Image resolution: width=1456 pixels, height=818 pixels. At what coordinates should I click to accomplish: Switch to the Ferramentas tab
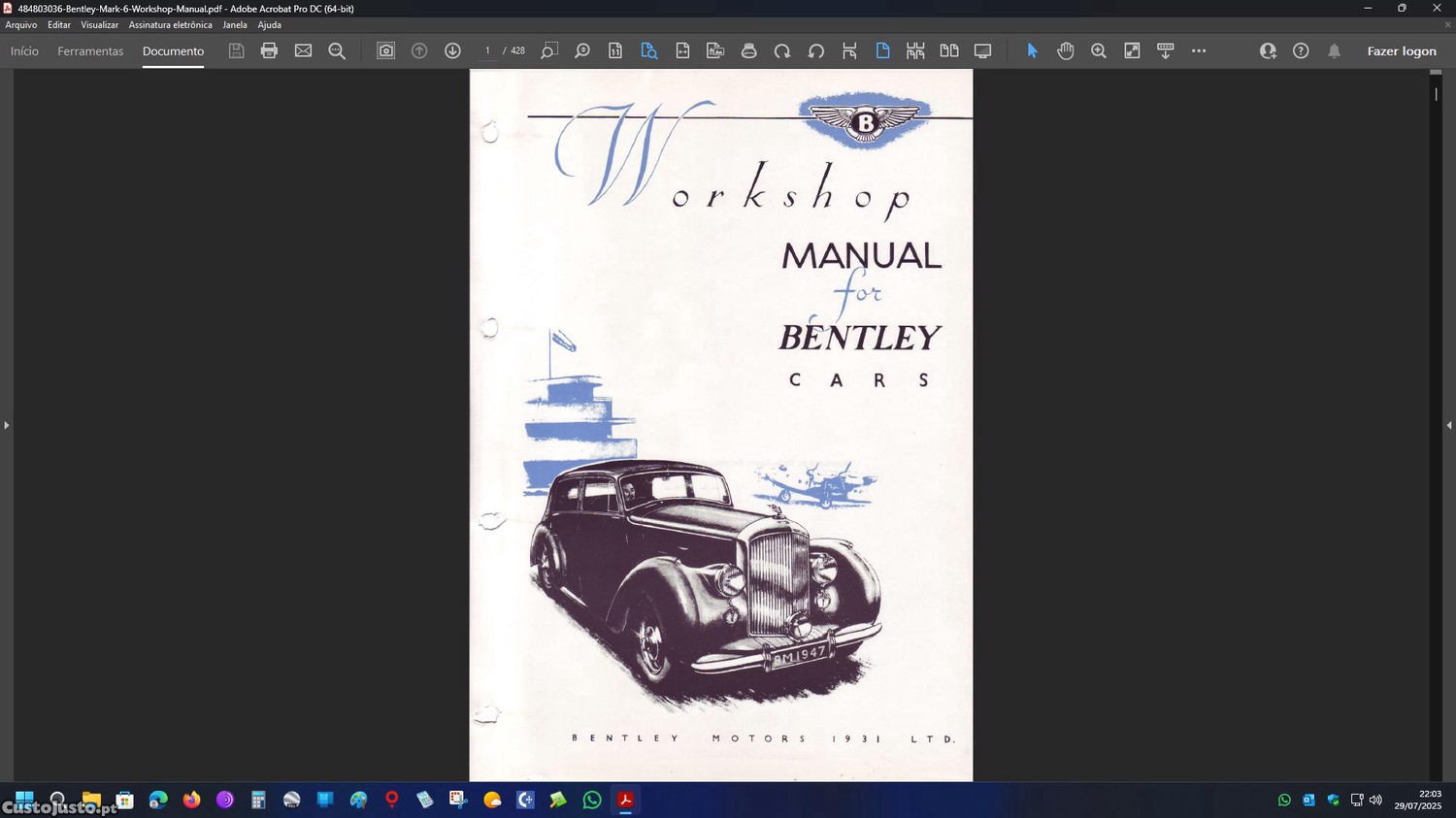click(90, 51)
